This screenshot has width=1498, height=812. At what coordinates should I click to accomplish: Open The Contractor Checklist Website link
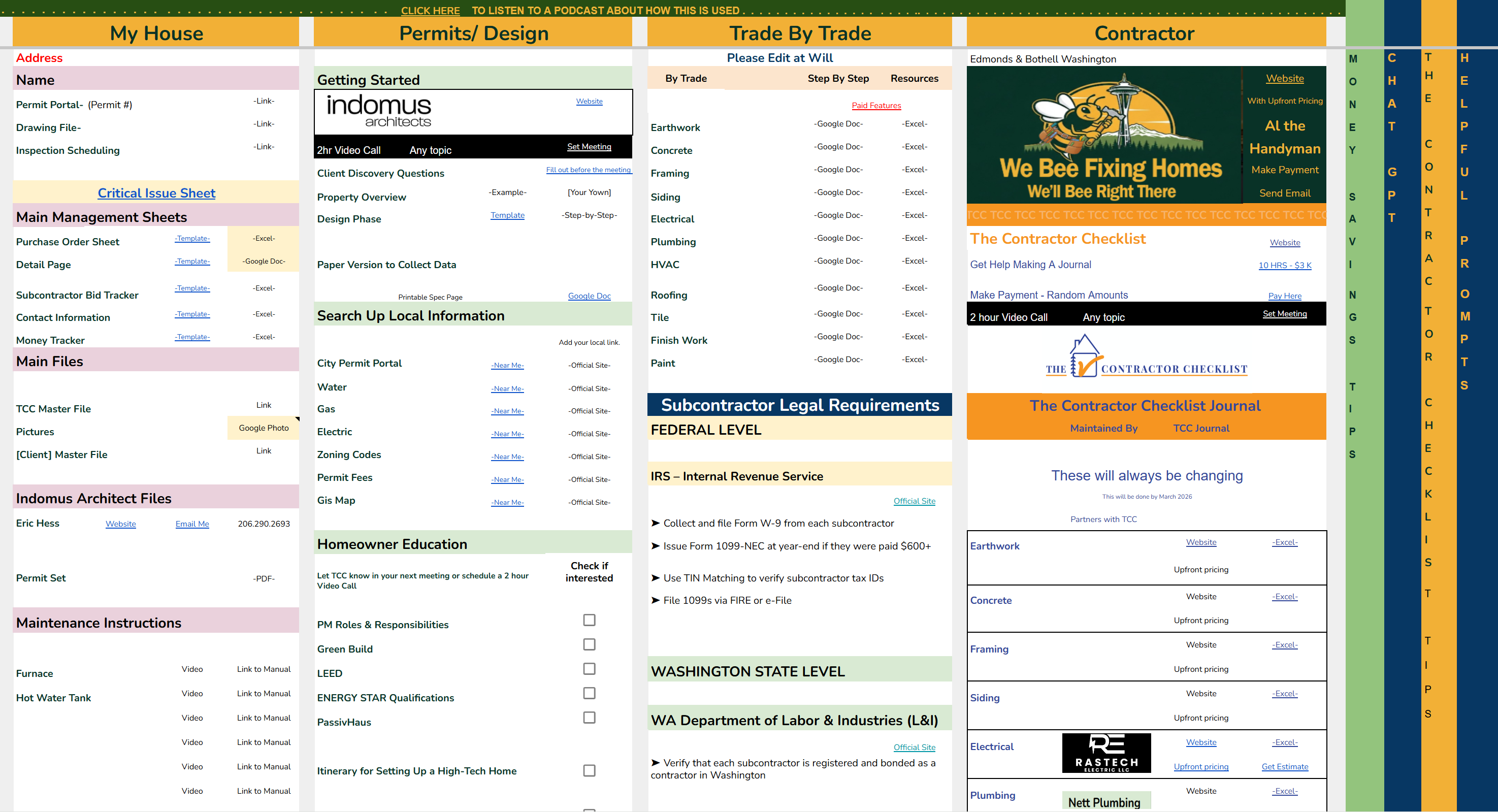point(1285,243)
